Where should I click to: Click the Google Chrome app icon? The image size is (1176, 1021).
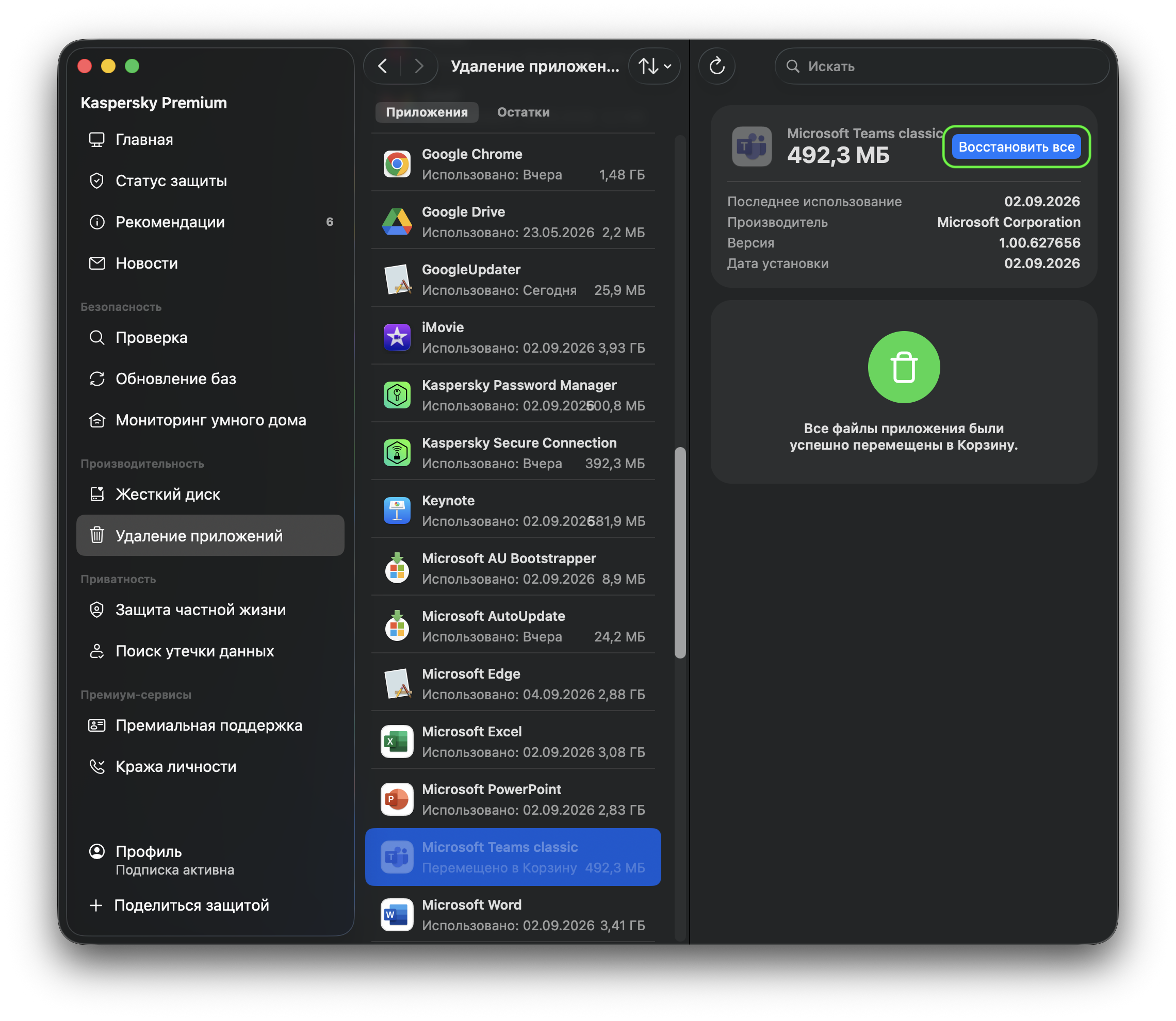(397, 164)
